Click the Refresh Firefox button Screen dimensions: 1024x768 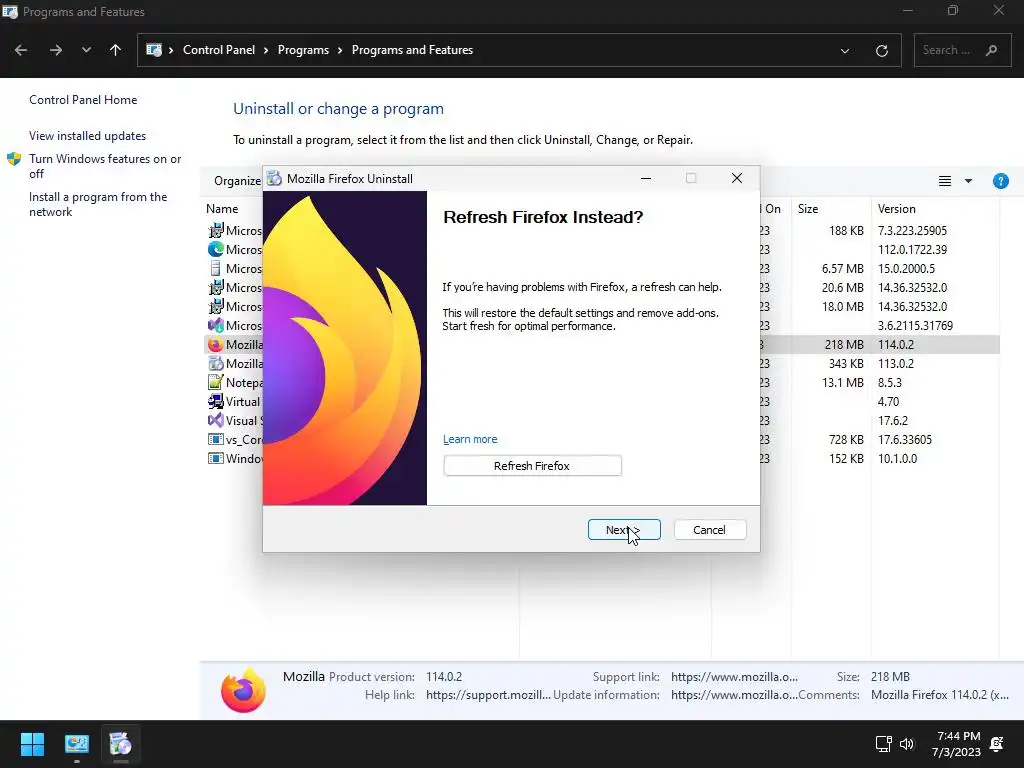coord(532,466)
